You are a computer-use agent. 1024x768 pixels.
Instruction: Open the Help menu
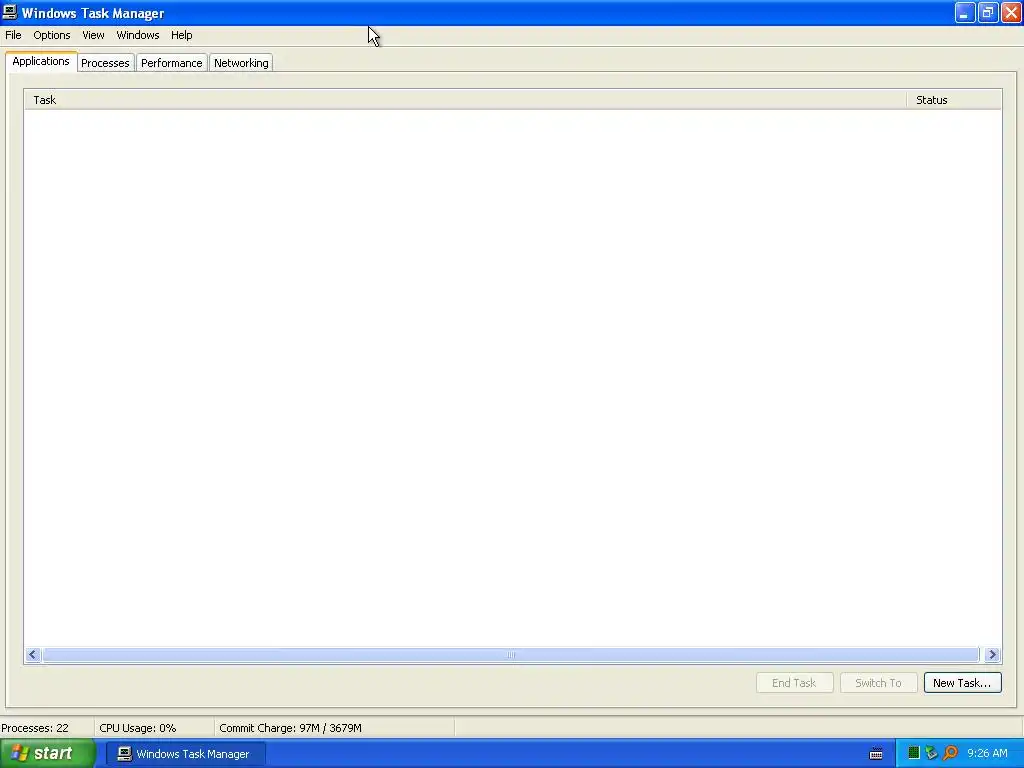(x=182, y=35)
